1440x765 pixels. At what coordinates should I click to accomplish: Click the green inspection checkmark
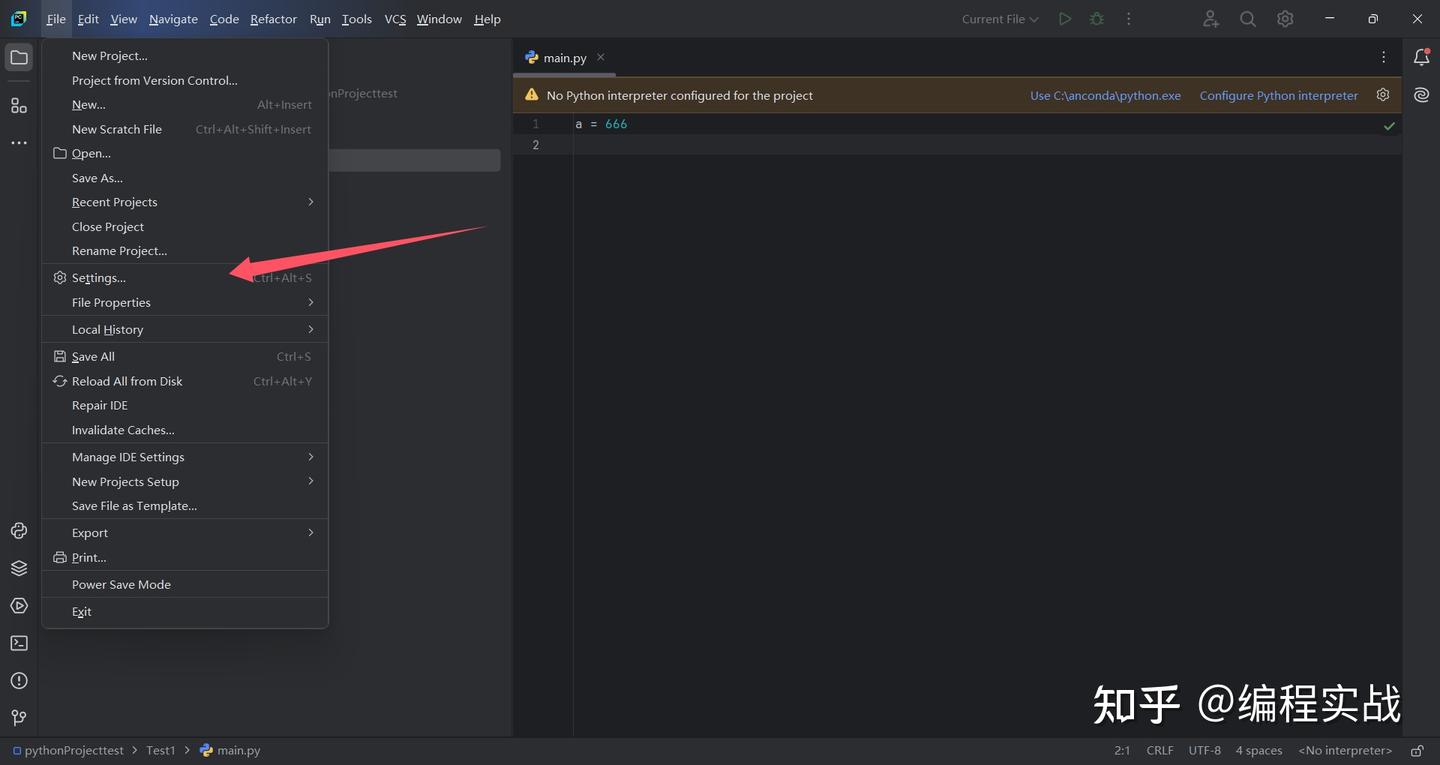1389,126
